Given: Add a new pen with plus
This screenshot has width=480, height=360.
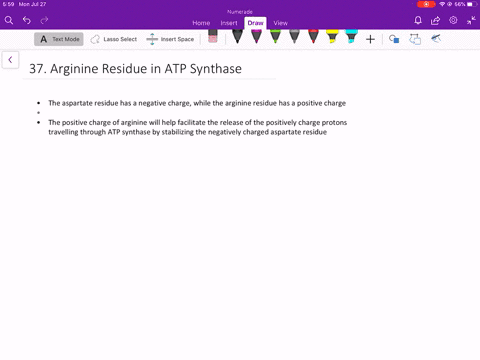Looking at the screenshot, I should (370, 39).
